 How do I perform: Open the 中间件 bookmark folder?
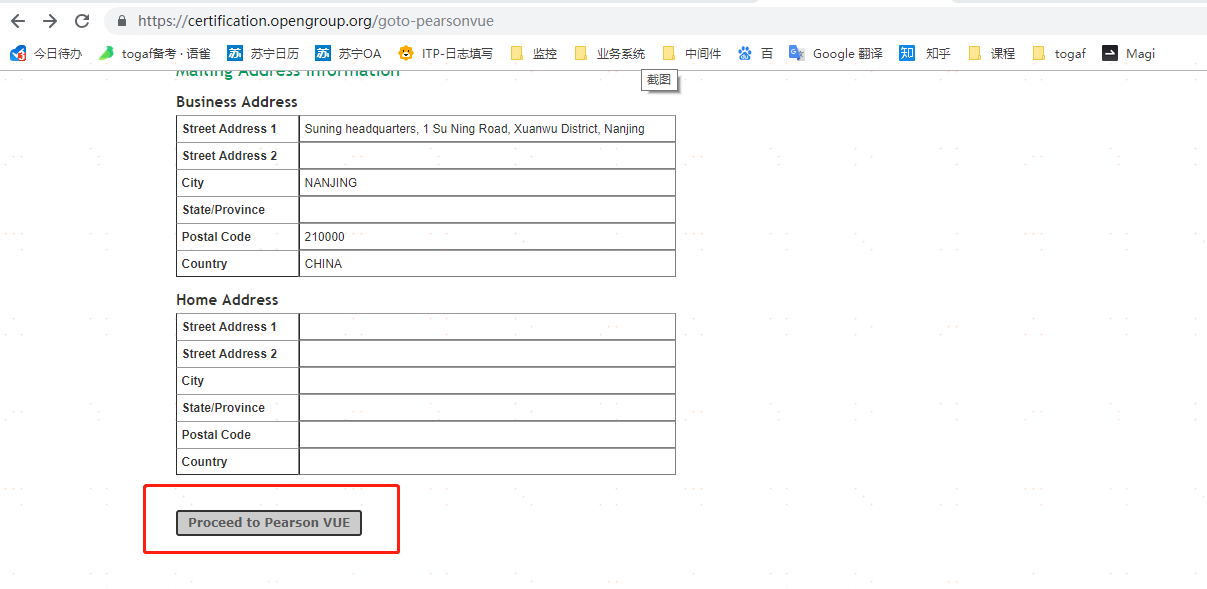pyautogui.click(x=691, y=54)
